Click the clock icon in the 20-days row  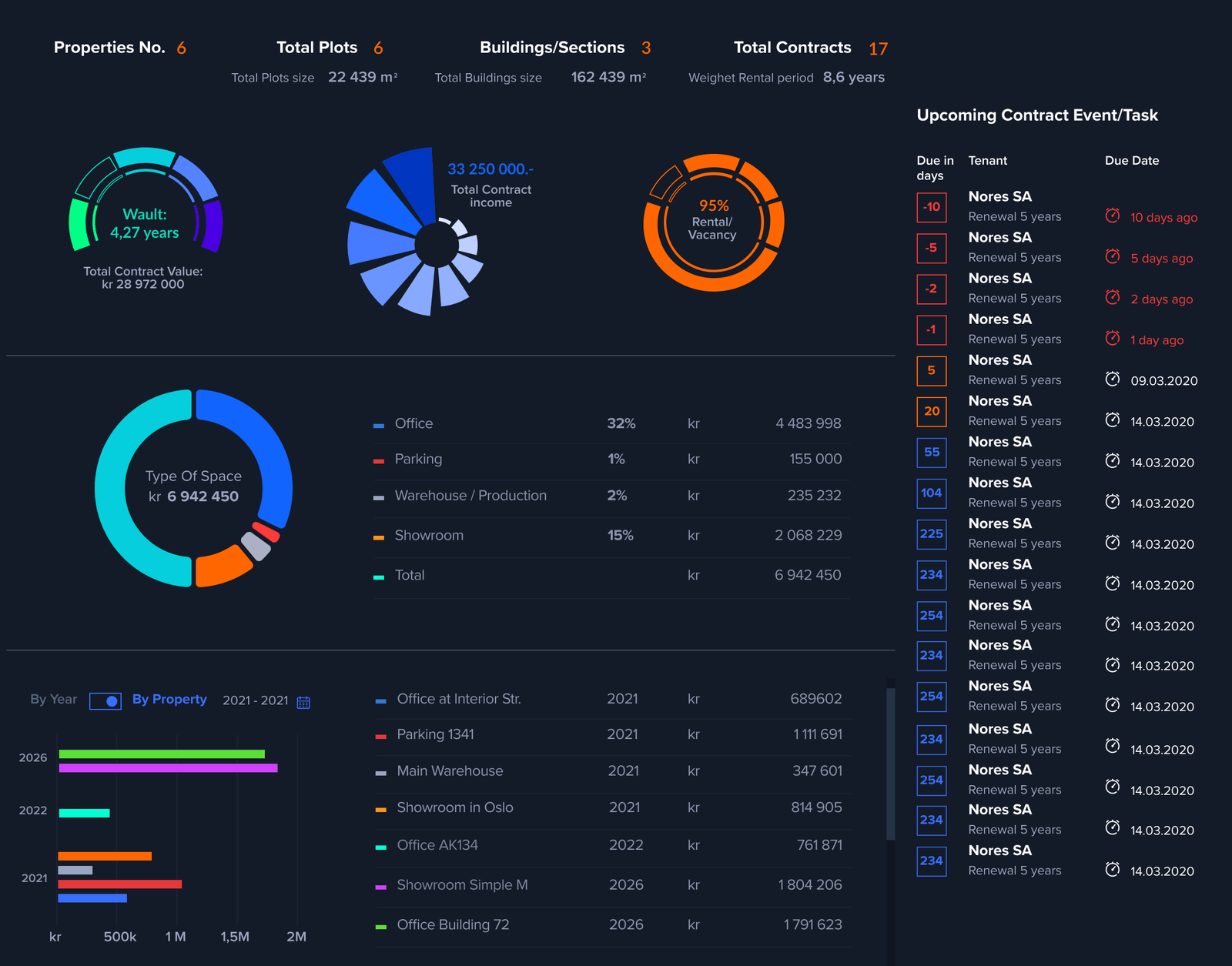(x=1113, y=419)
